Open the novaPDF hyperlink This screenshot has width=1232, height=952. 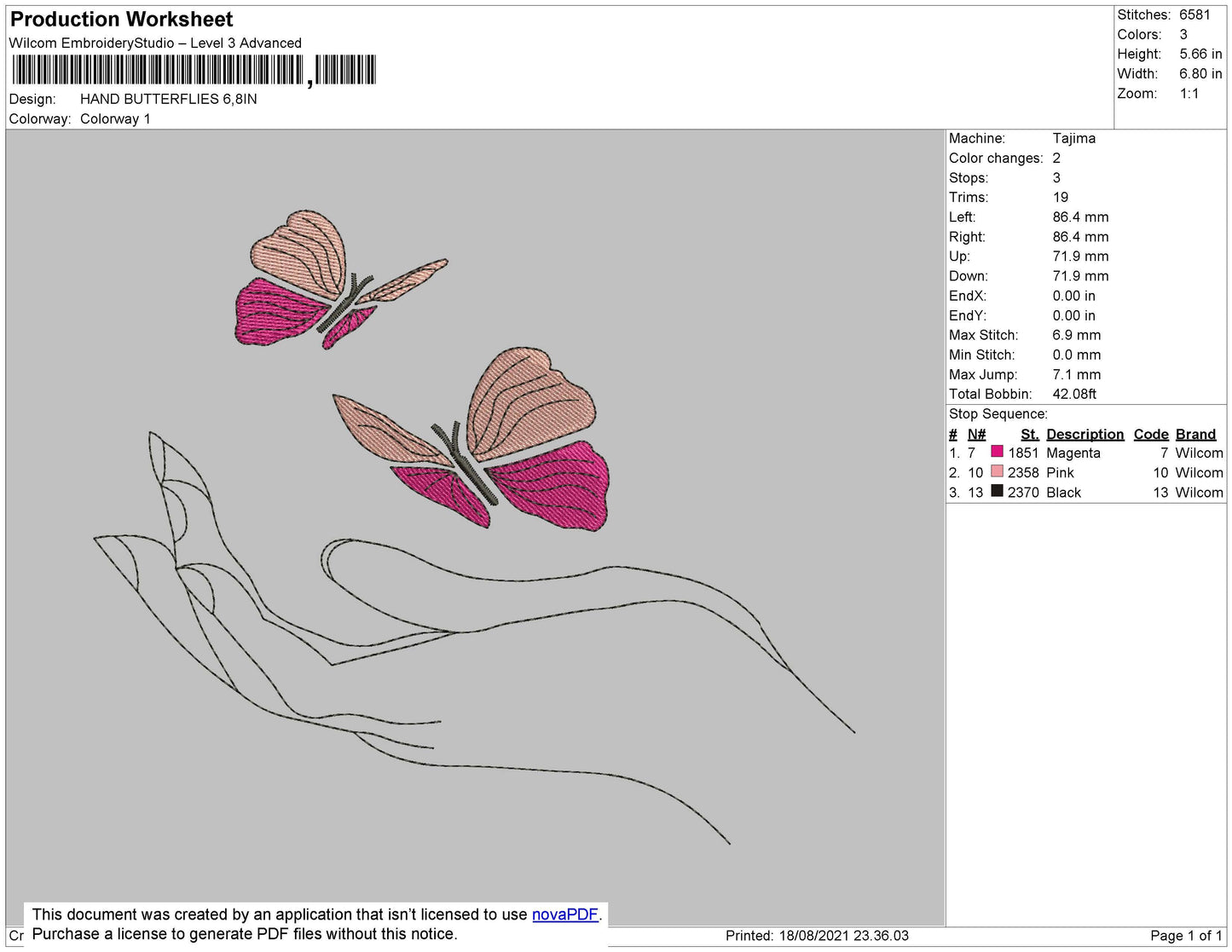[565, 914]
